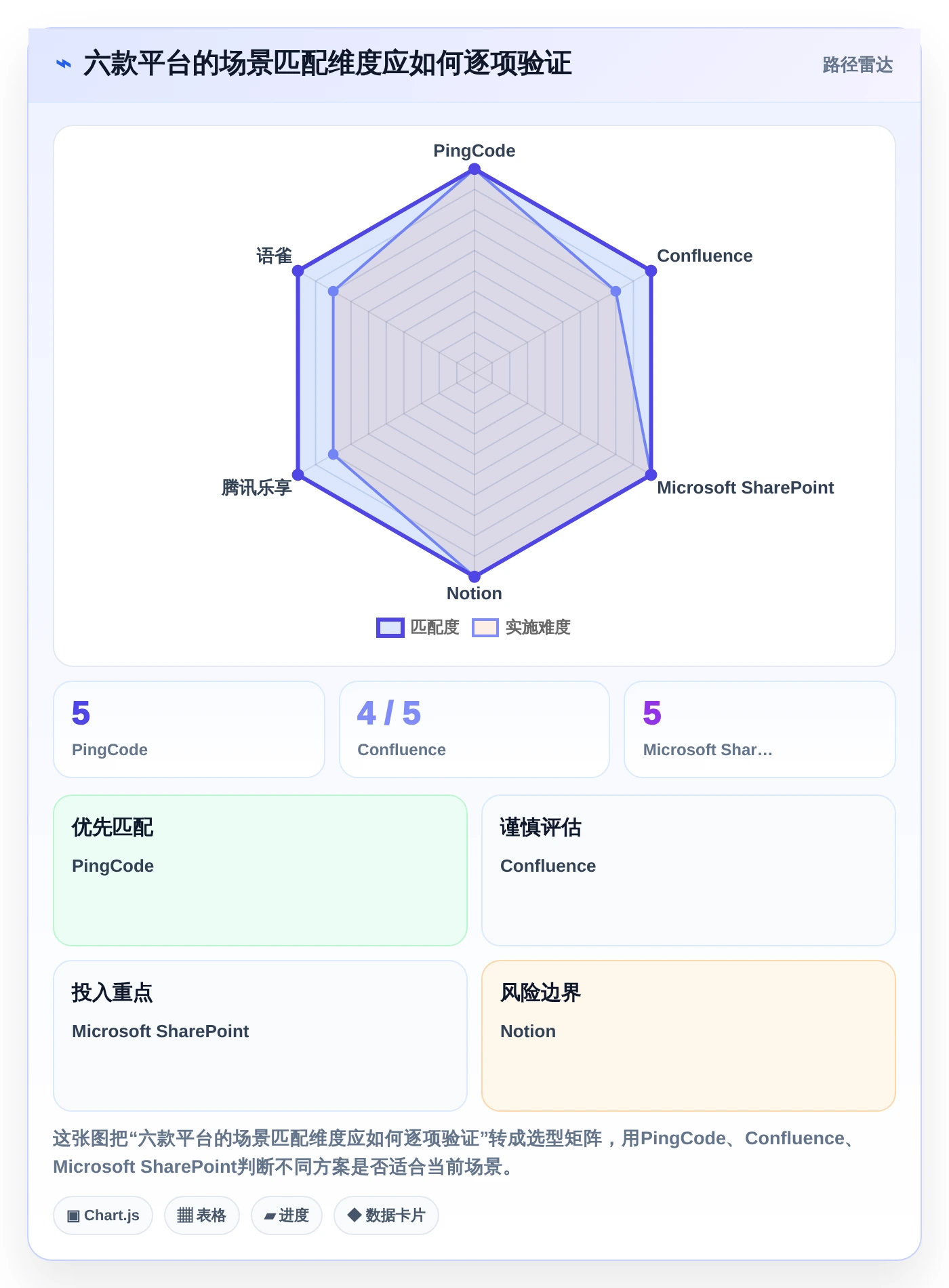Click the blue lightning icon beside the title
Image resolution: width=949 pixels, height=1288 pixels.
(63, 64)
